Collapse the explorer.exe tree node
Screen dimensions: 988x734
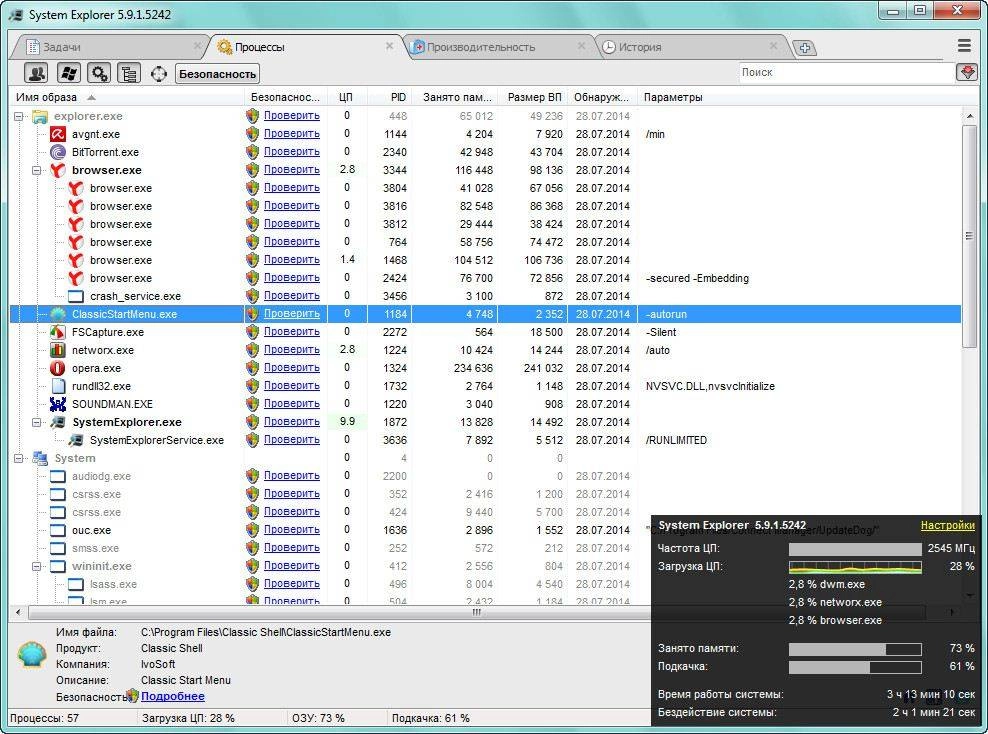pos(19,117)
